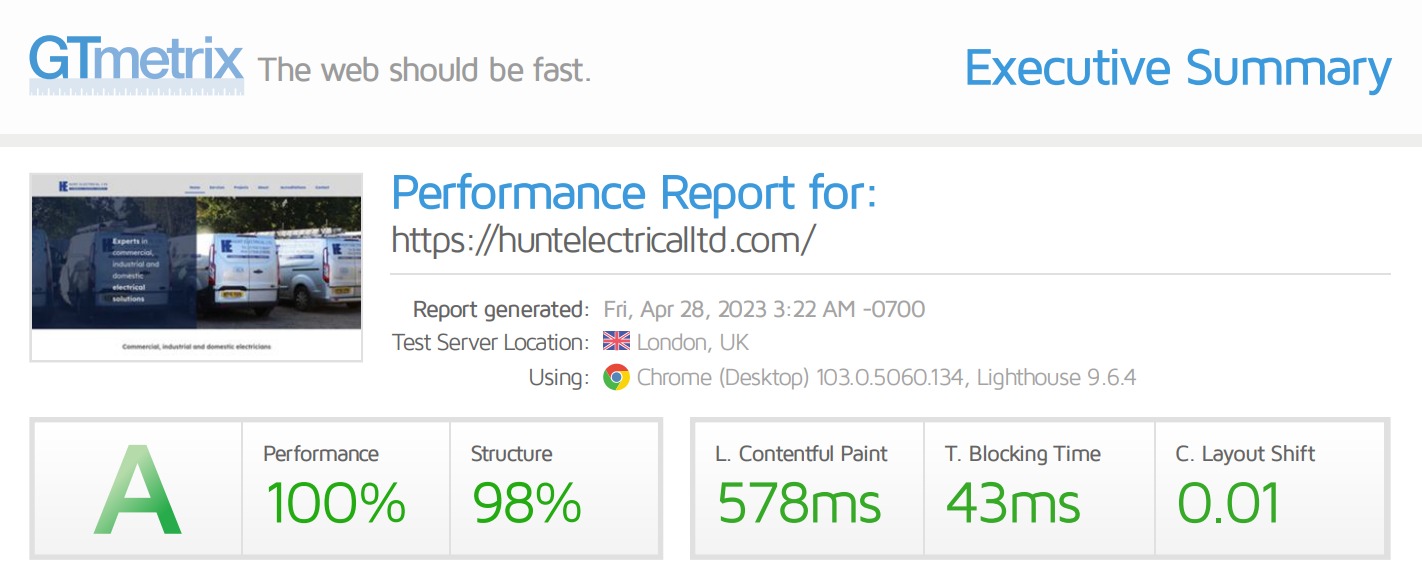
Task: Click the 'London, UK' server location
Action: tap(692, 343)
